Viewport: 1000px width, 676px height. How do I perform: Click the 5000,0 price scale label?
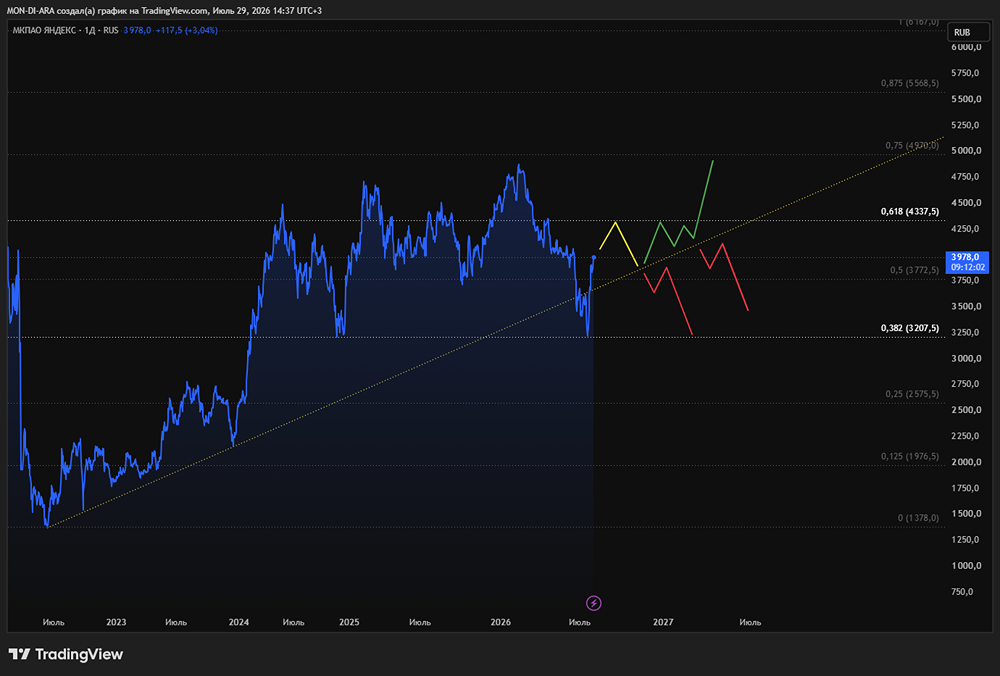[x=966, y=151]
